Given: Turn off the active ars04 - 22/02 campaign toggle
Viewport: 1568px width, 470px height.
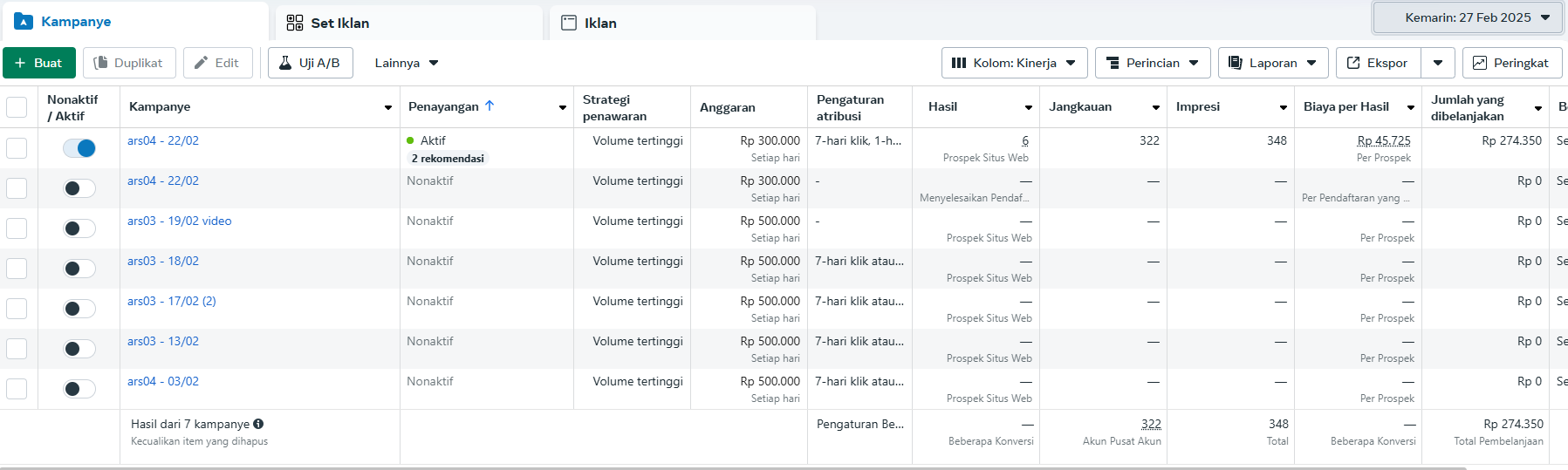Looking at the screenshot, I should tap(79, 148).
